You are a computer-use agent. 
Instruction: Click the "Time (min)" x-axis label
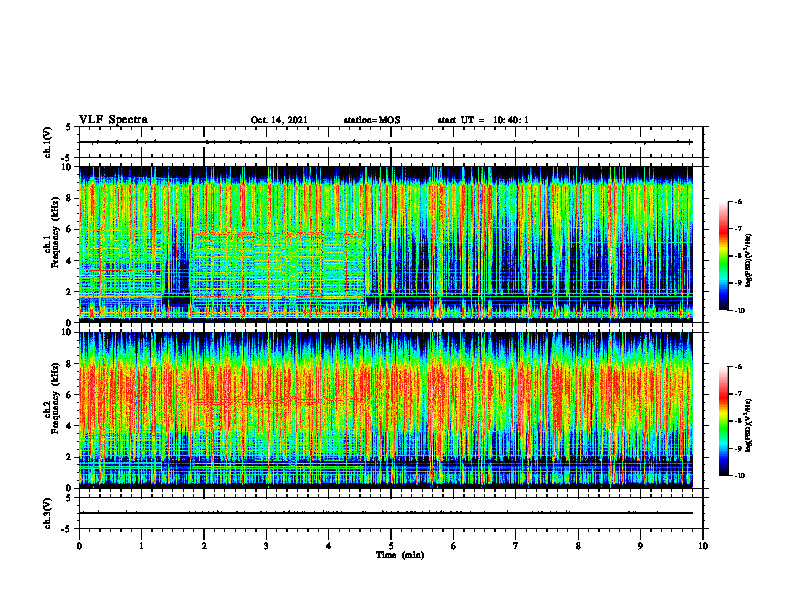point(400,555)
